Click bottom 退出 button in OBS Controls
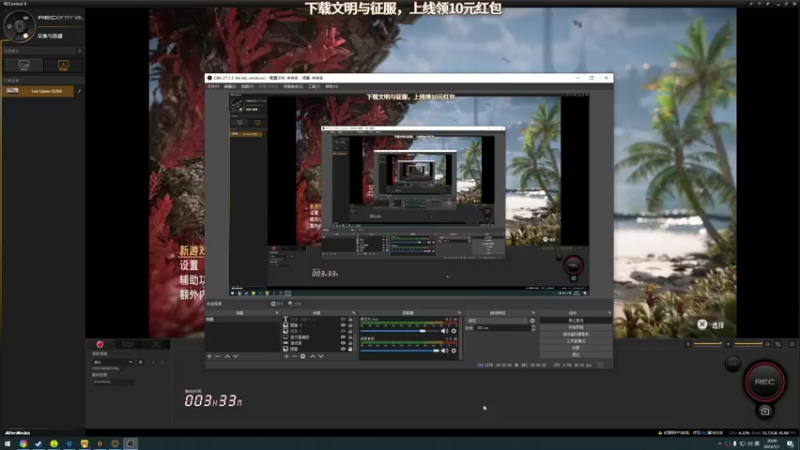 click(x=576, y=354)
